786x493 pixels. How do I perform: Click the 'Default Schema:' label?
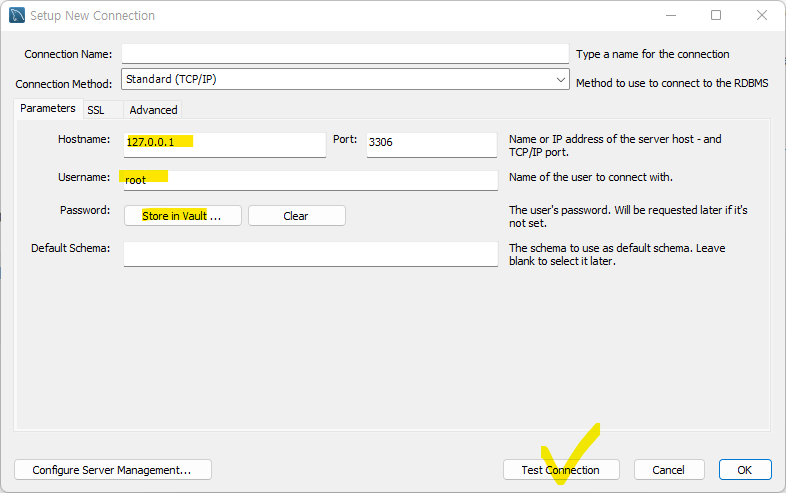pyautogui.click(x=70, y=248)
